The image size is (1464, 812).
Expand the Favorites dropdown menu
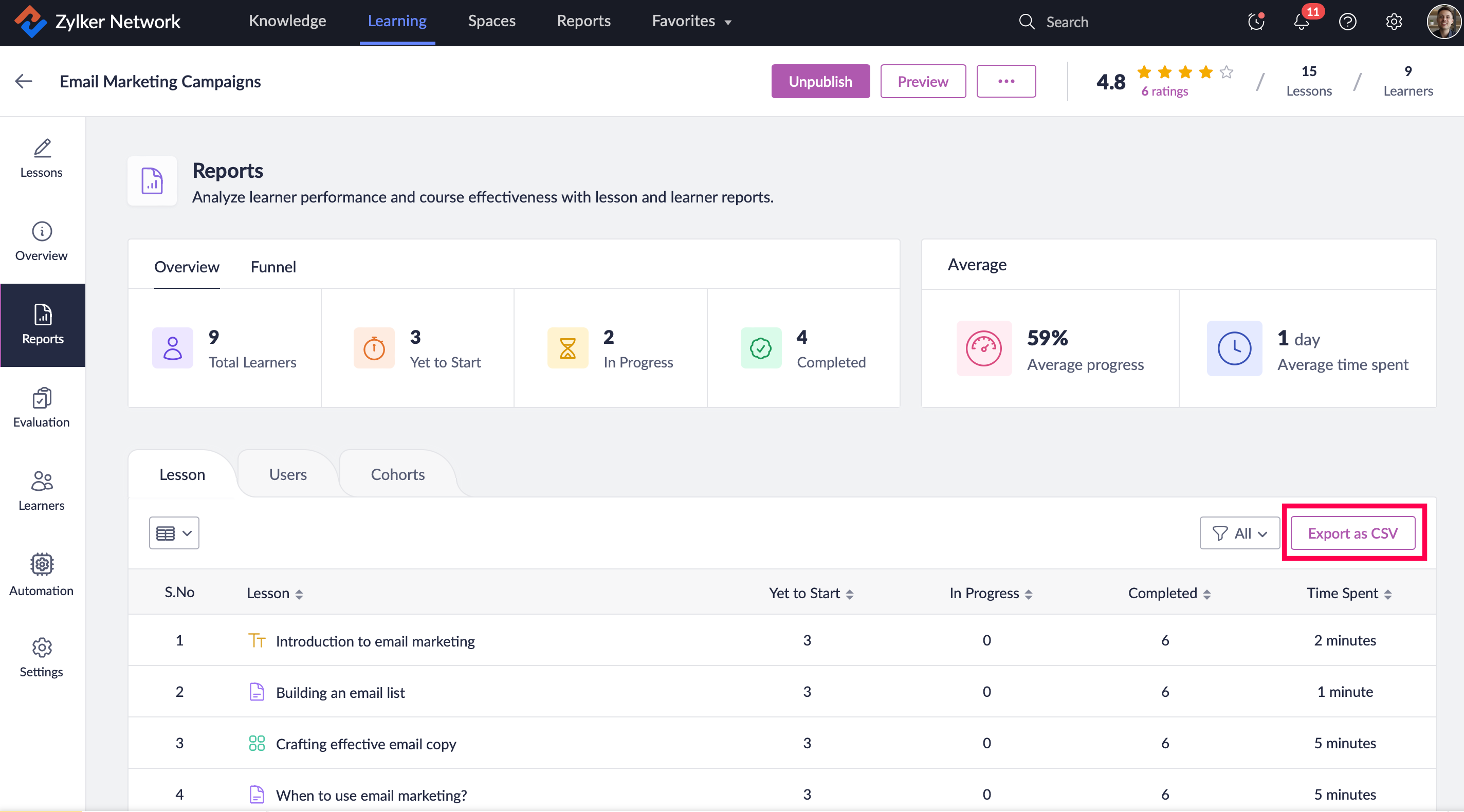[x=691, y=21]
